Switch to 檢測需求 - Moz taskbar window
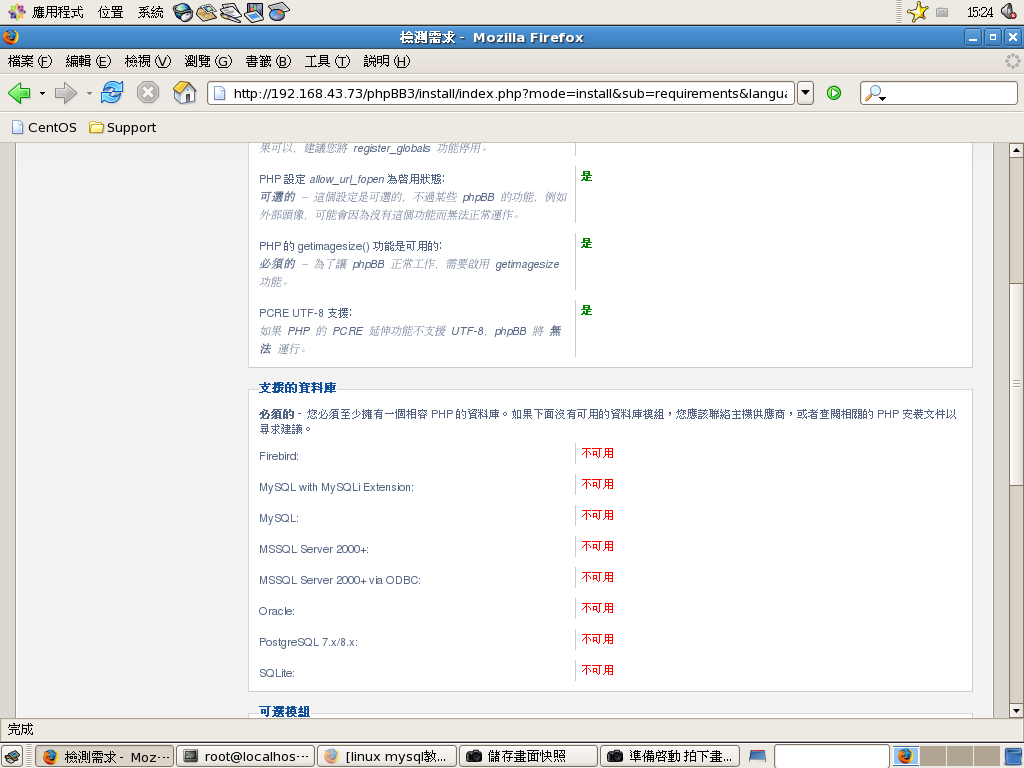This screenshot has height=768, width=1024. (x=104, y=756)
